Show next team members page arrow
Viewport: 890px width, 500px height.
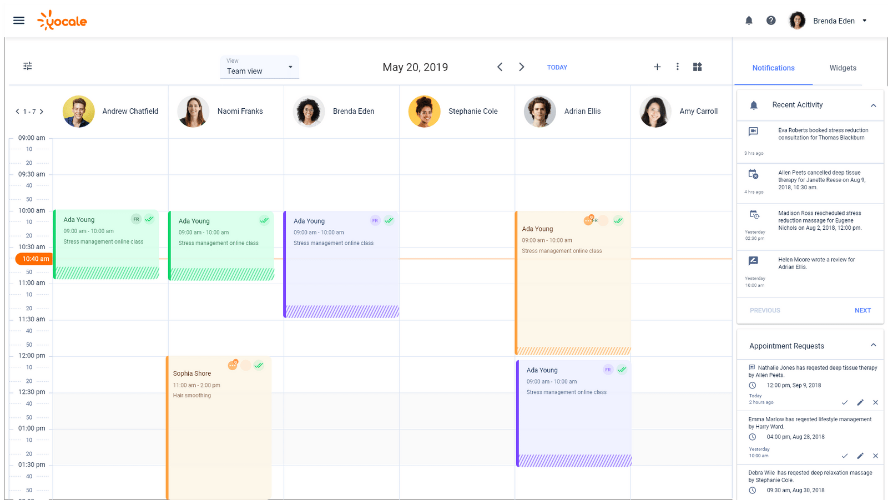click(x=41, y=112)
